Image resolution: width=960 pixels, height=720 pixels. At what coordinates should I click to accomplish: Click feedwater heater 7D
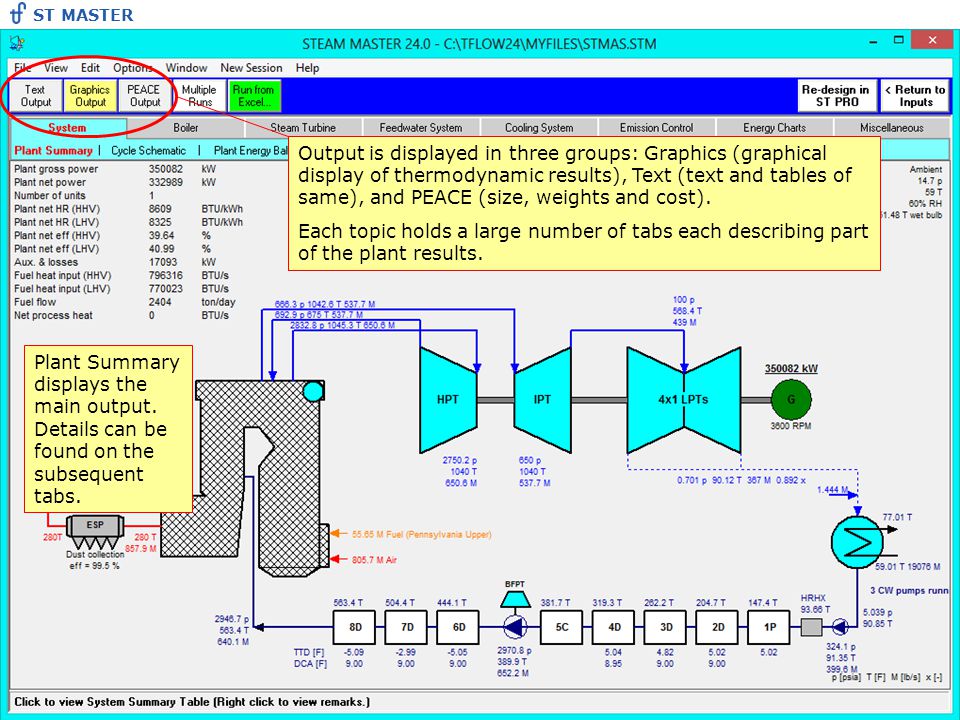click(407, 627)
